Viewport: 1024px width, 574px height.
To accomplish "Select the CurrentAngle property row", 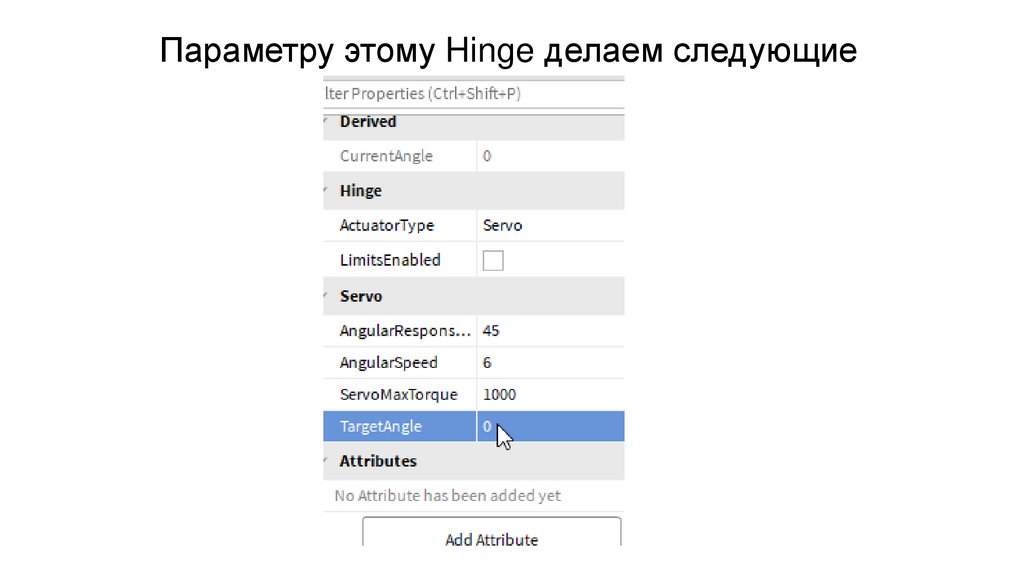I will 386,156.
